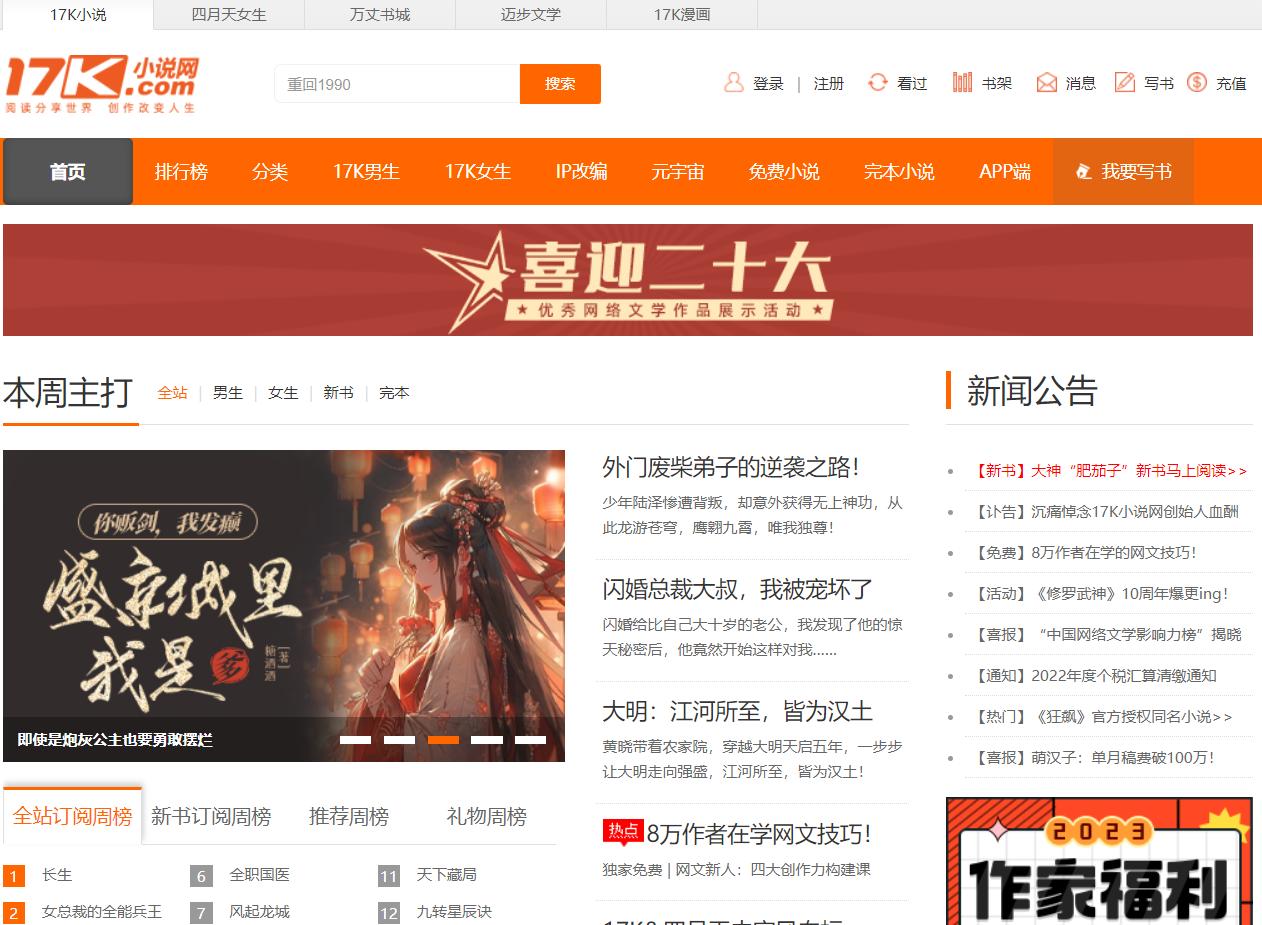This screenshot has width=1262, height=925.
Task: Click the 登录 person icon
Action: pos(735,84)
